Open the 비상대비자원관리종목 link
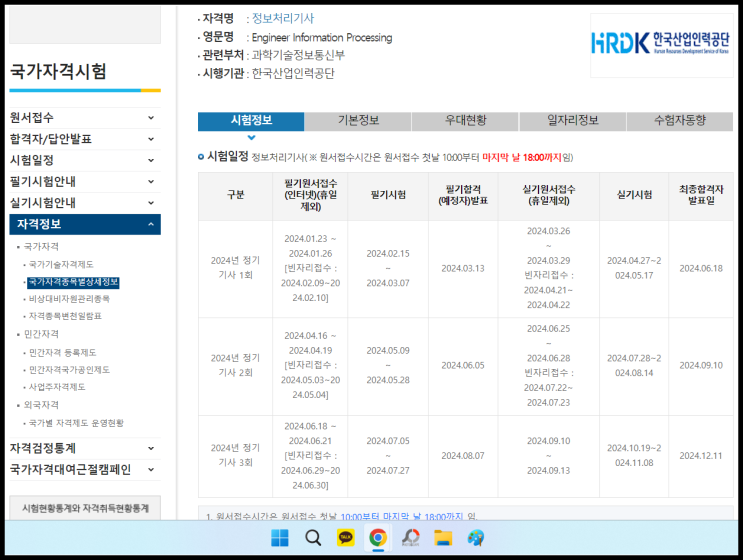Image resolution: width=743 pixels, height=560 pixels. coord(69,299)
